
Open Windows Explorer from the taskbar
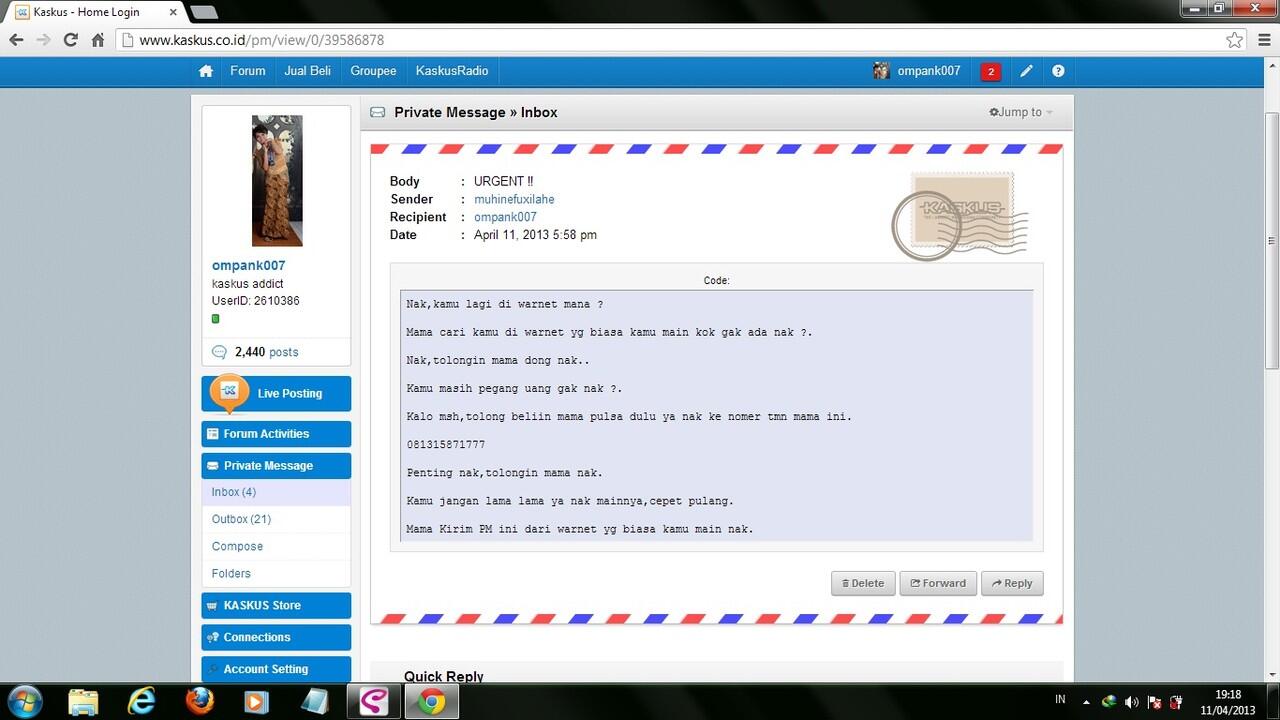[x=84, y=701]
